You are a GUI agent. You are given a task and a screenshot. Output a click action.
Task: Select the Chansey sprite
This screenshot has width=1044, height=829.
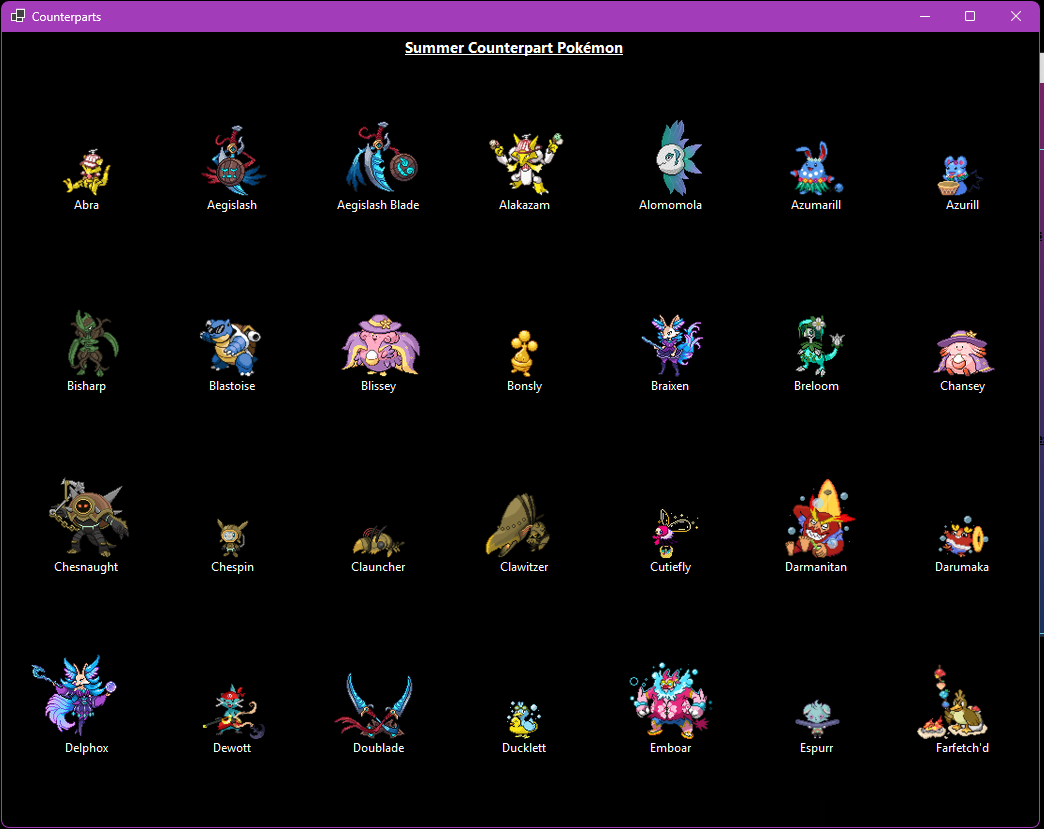(963, 352)
